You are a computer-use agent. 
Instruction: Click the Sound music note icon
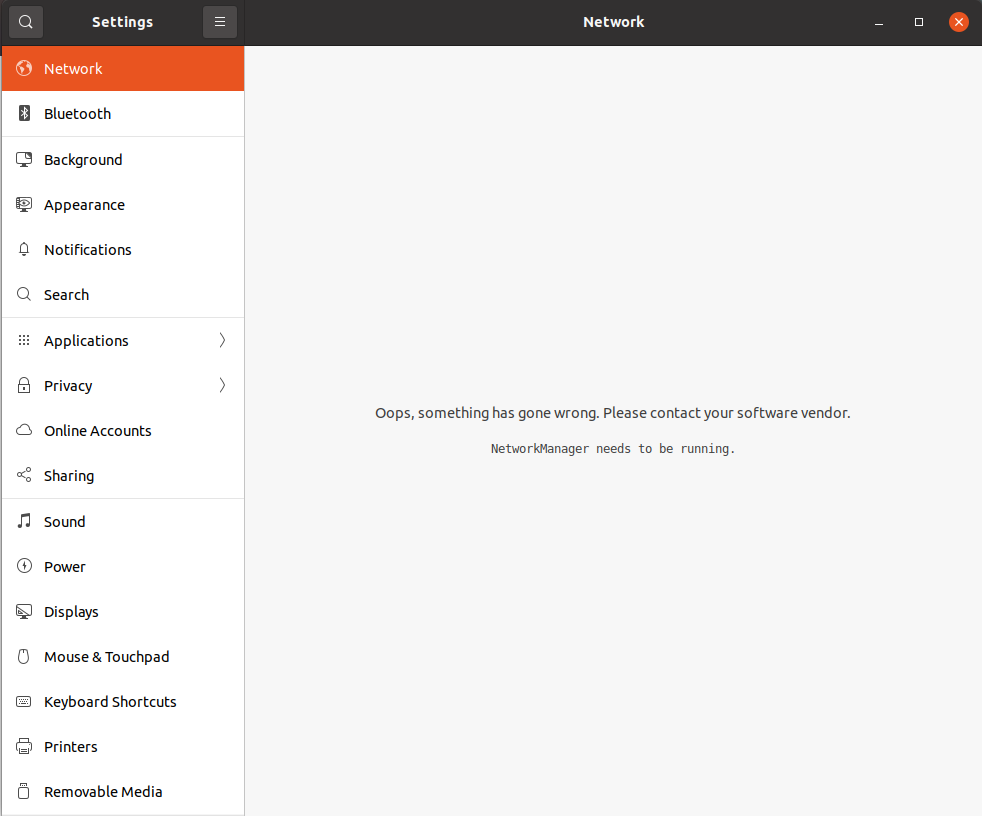(24, 521)
